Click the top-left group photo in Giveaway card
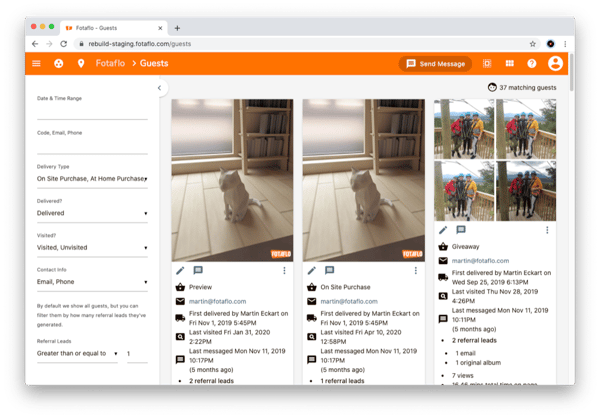This screenshot has width=600, height=418. 464,129
